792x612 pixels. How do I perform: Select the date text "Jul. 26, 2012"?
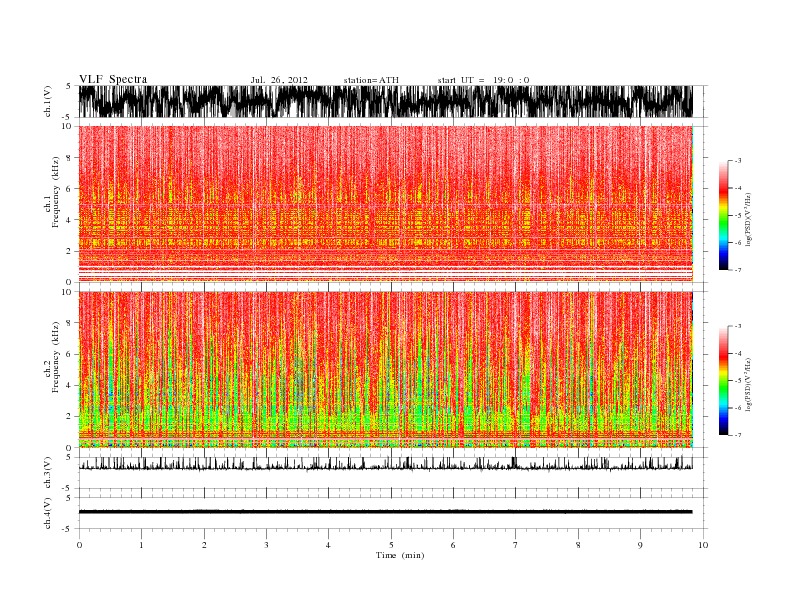279,80
